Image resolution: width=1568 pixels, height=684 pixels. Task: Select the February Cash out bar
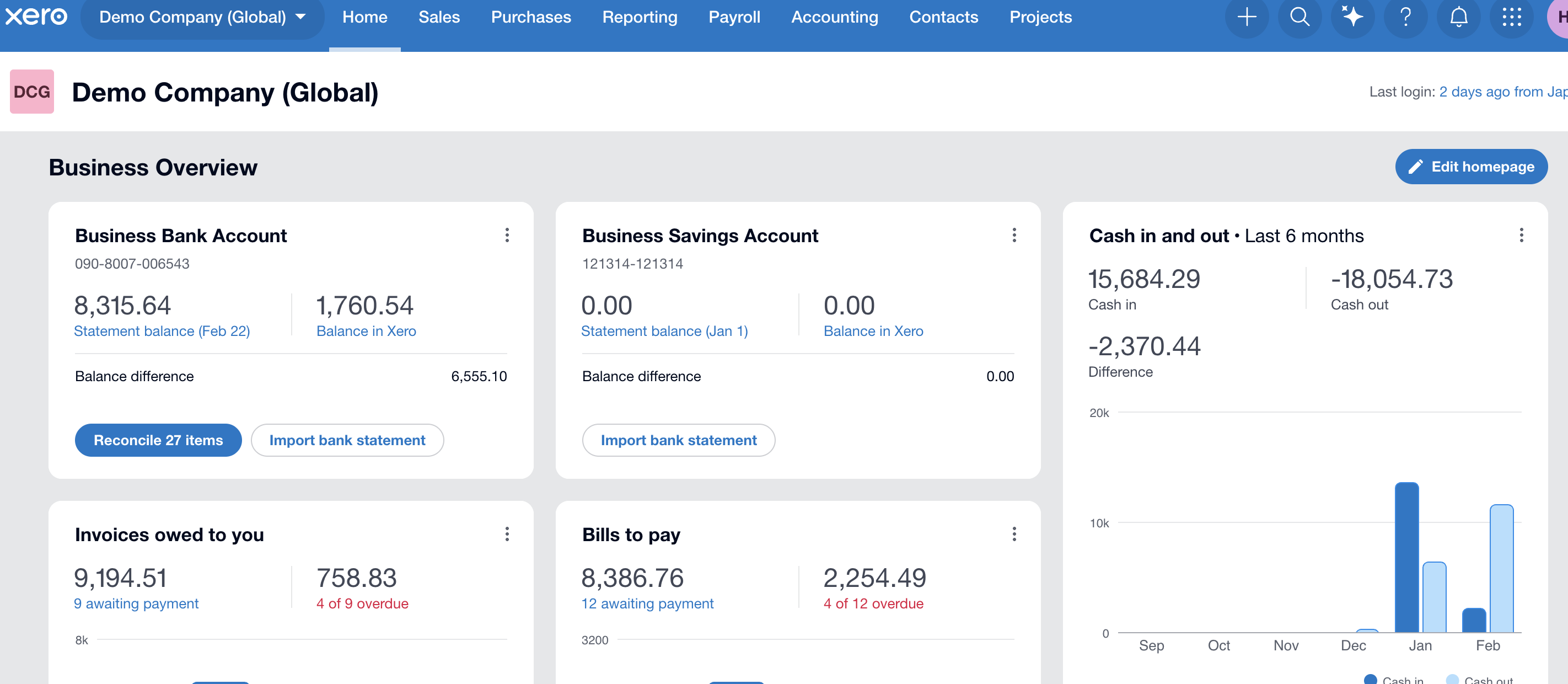point(1501,568)
